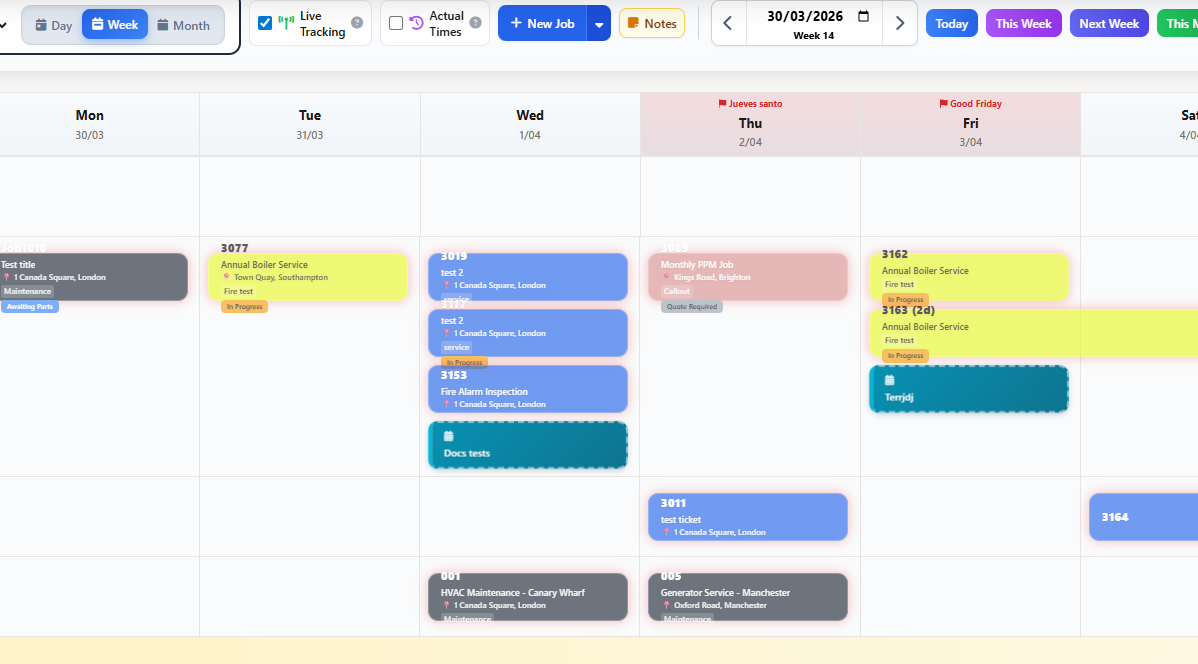Click location pin on Kings Road, Brighton
This screenshot has width=1198, height=664.
666,277
